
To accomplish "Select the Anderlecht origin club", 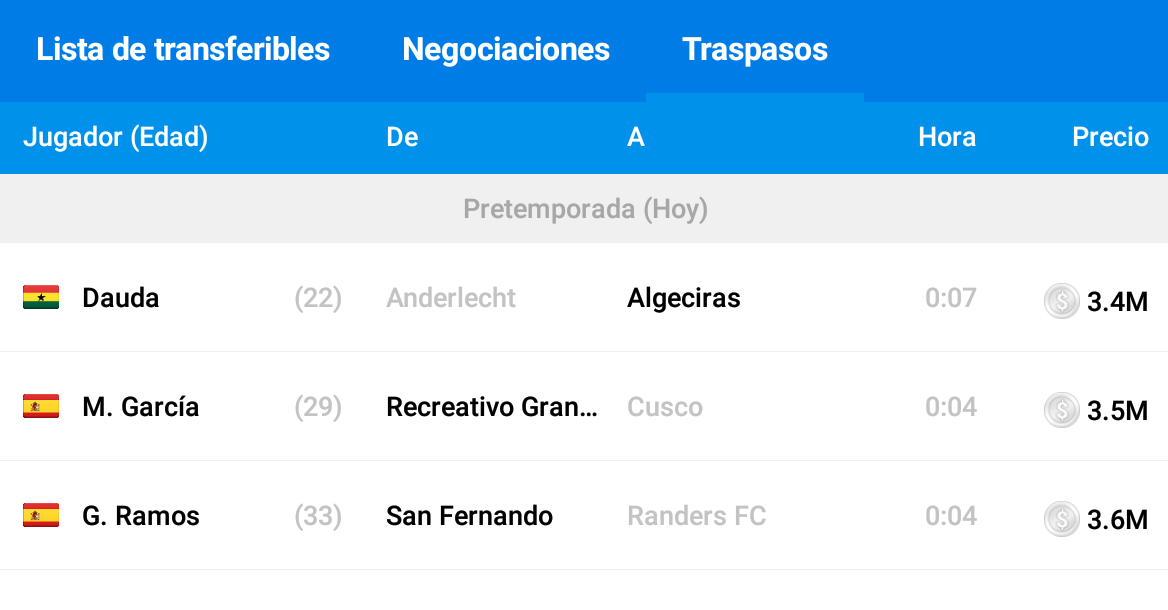I will 451,298.
